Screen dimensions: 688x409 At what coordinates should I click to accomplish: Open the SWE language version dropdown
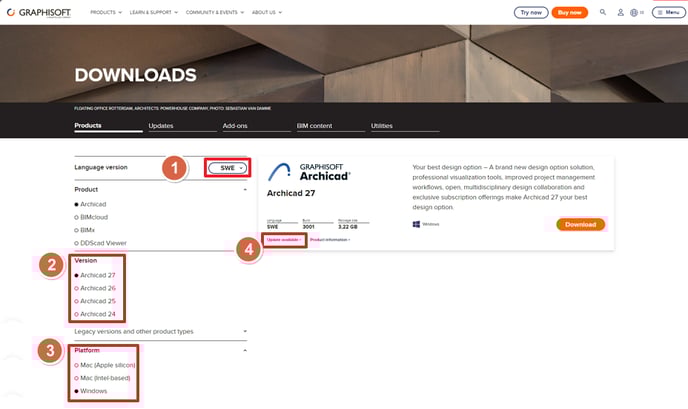coord(228,168)
